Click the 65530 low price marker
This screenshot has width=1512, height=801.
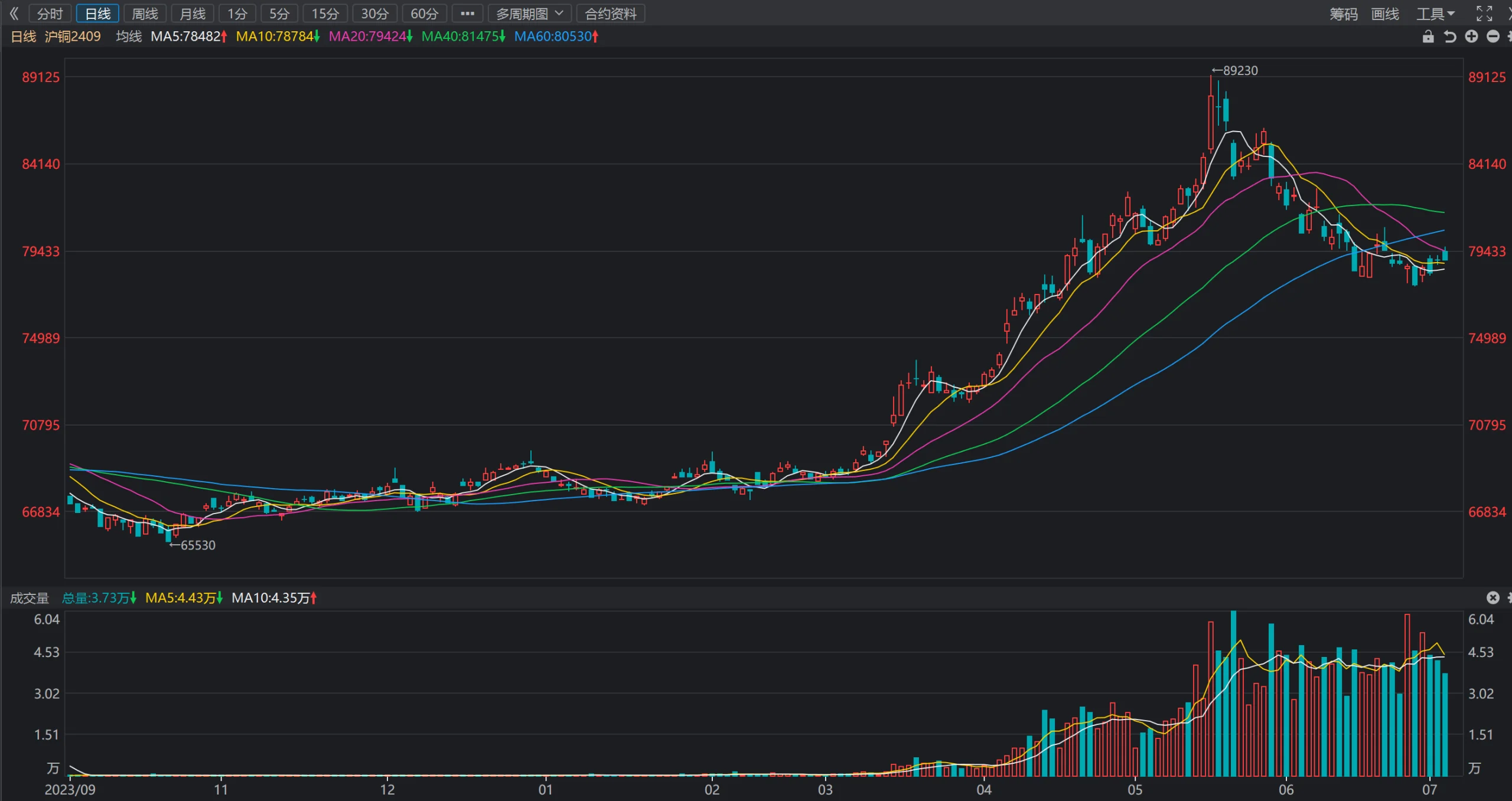pos(193,545)
